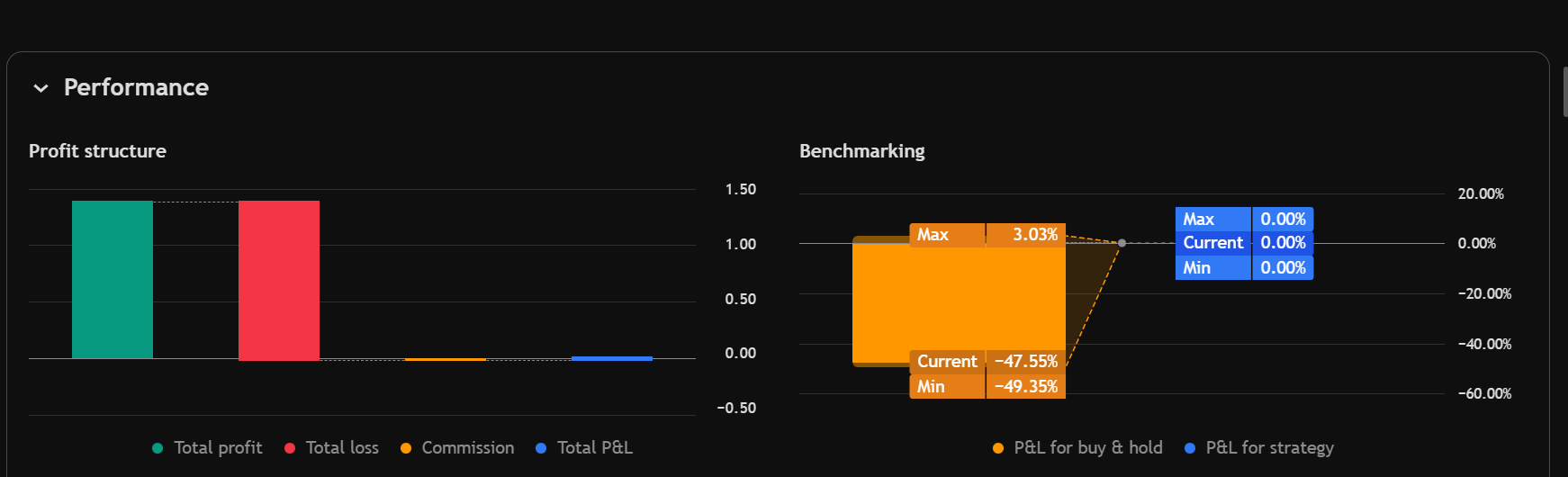Click the green Total profit bar
1568x477 pixels.
pos(113,279)
